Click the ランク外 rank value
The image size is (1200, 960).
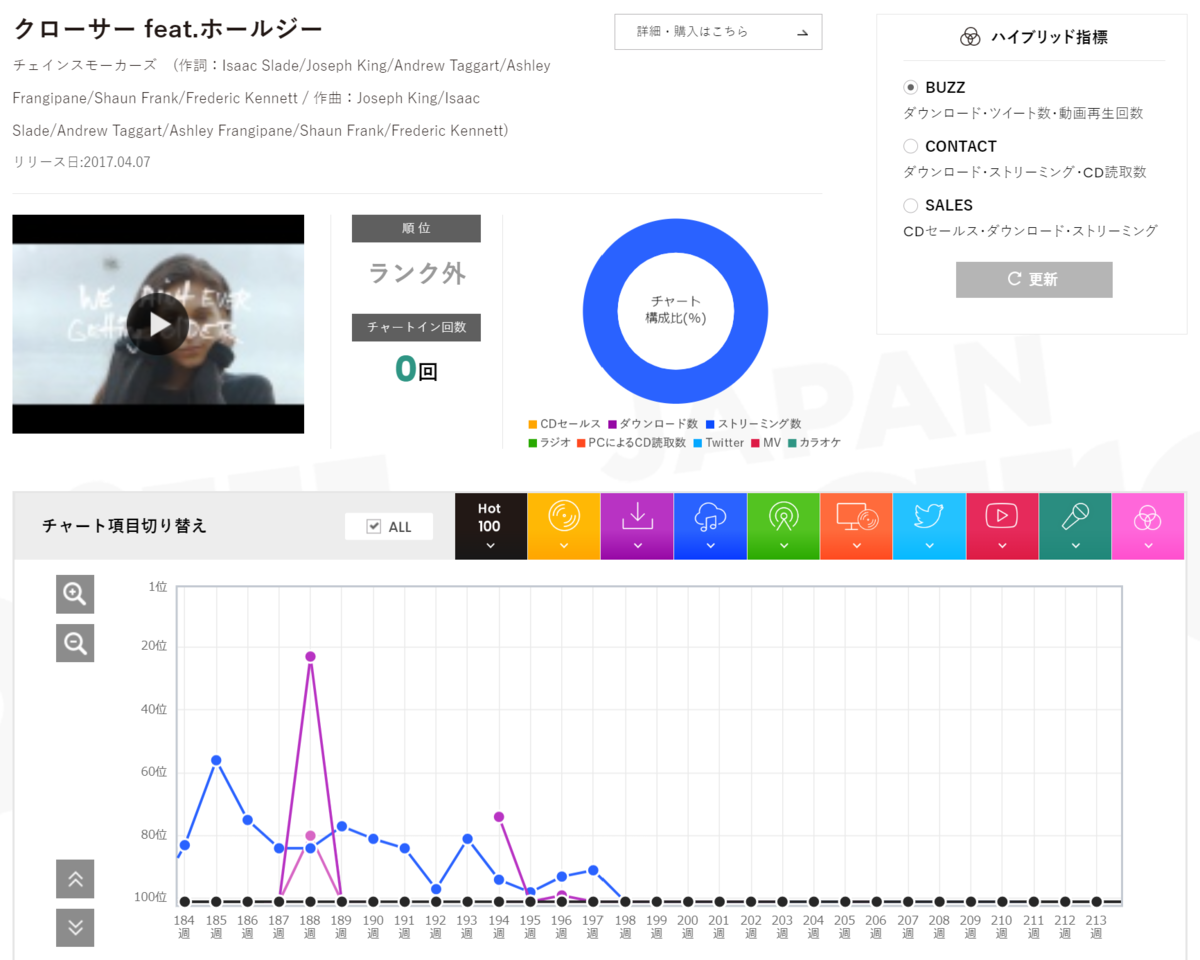417,272
